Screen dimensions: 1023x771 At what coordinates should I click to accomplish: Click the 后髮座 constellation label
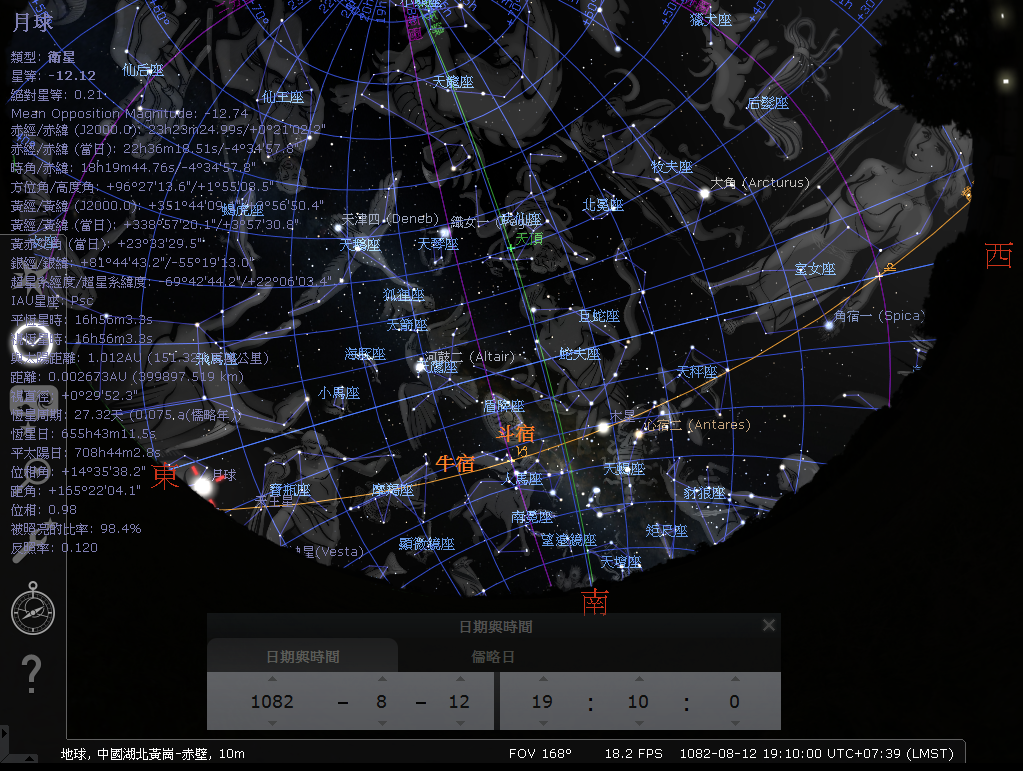[768, 103]
